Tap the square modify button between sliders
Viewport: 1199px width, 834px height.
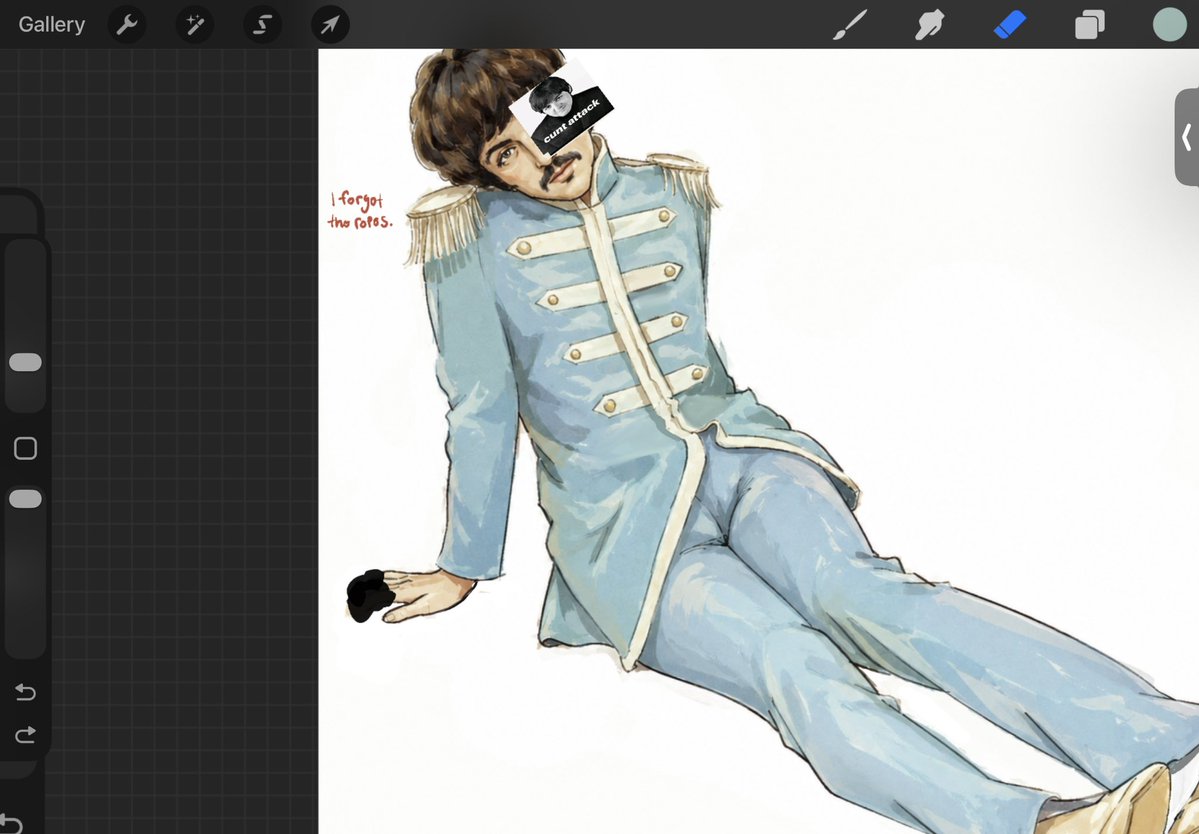point(25,448)
